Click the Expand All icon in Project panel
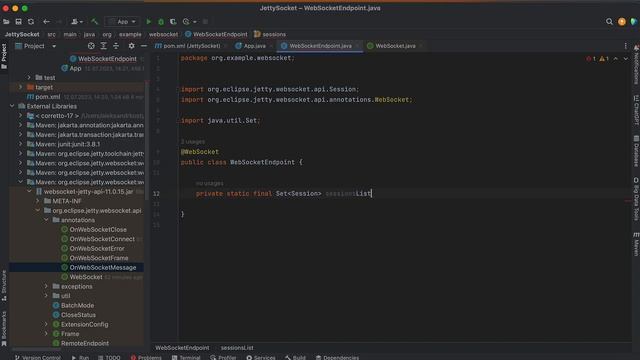640x360 pixels. 104,46
